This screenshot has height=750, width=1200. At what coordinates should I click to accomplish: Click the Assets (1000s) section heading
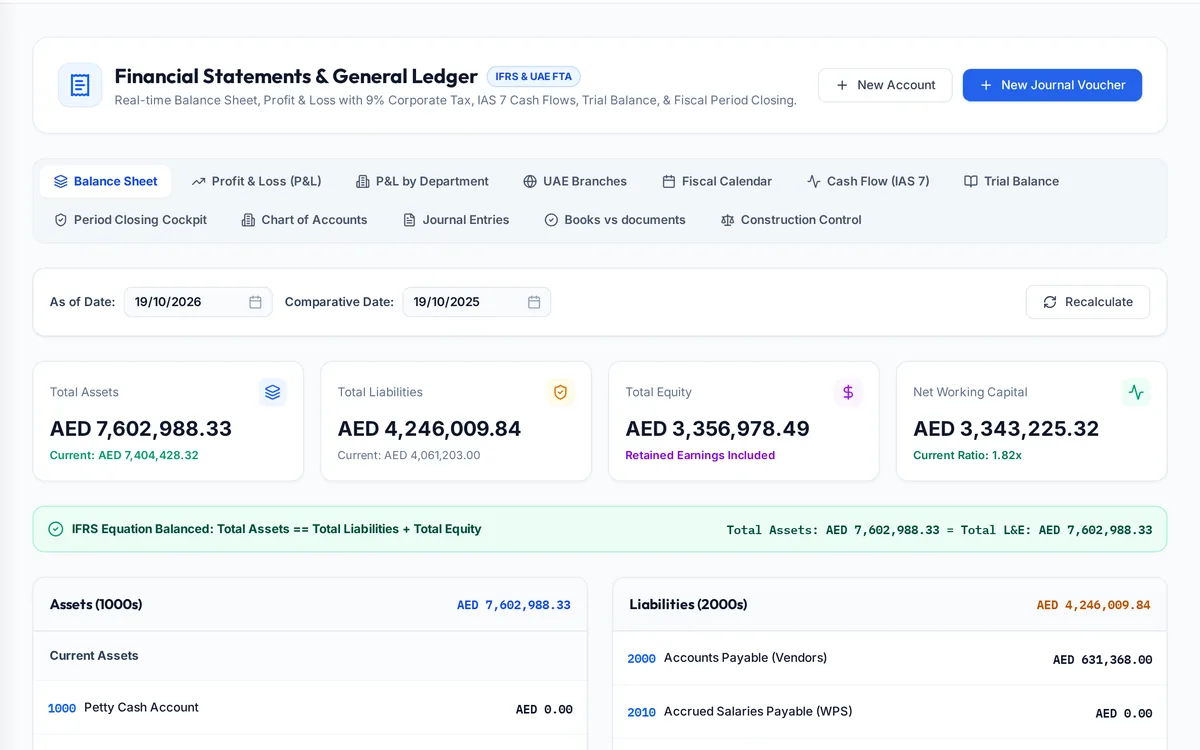coord(96,604)
